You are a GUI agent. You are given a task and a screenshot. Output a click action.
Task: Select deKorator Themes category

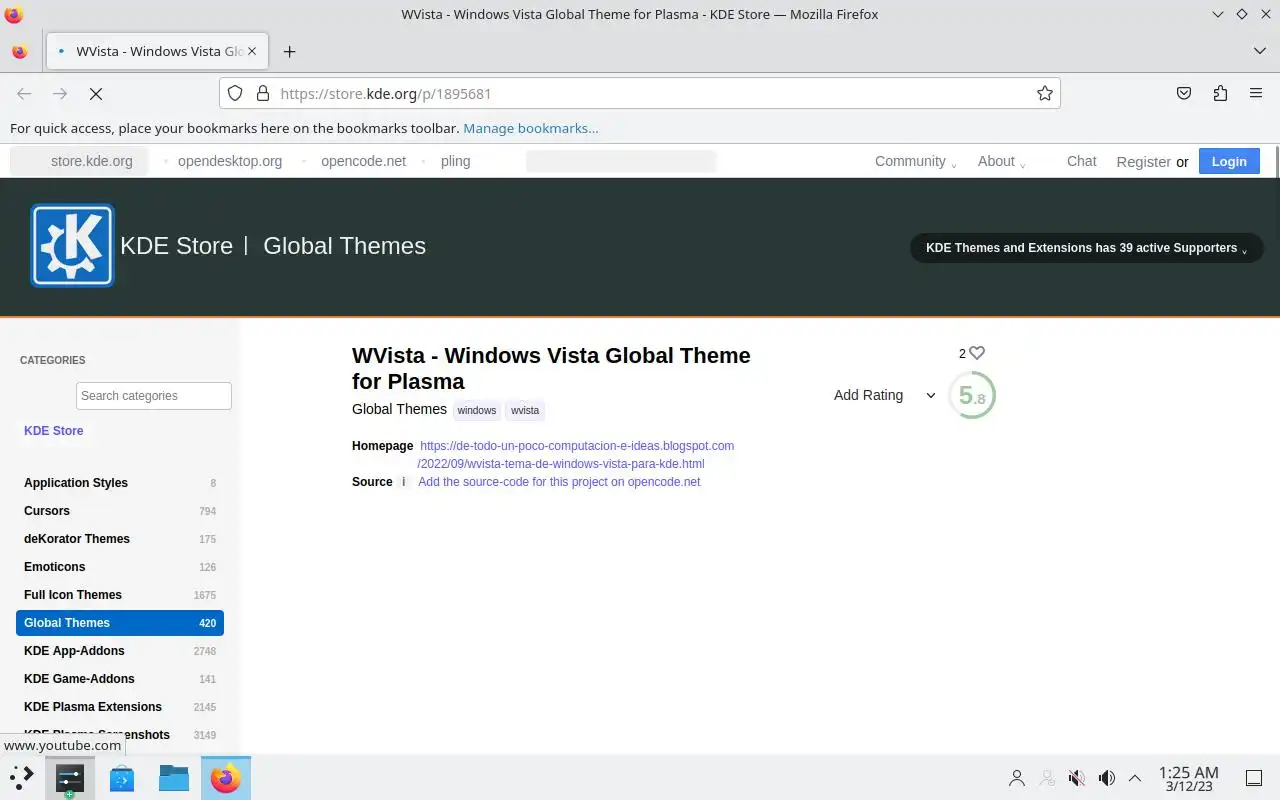[x=120, y=539]
